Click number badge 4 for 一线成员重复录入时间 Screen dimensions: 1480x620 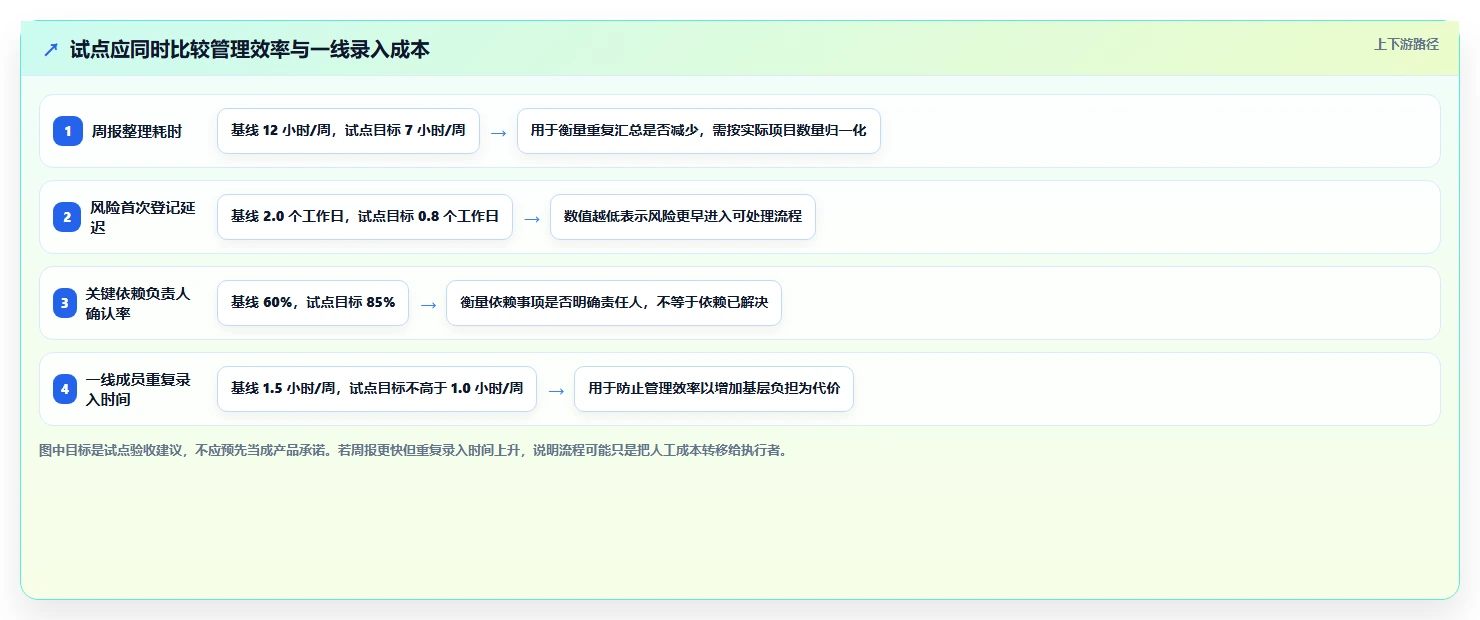pyautogui.click(x=65, y=389)
